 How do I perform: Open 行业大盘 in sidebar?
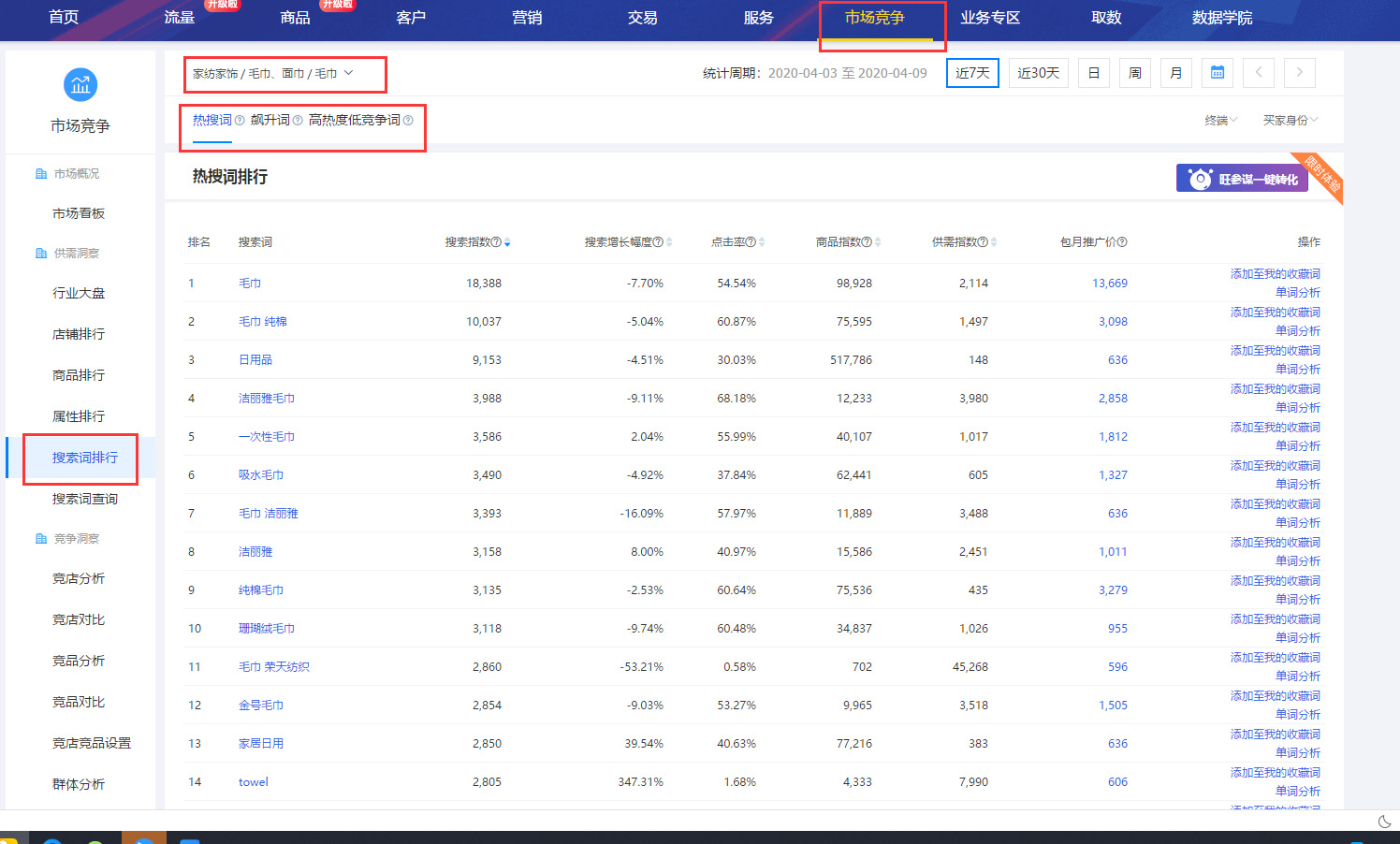click(x=79, y=293)
